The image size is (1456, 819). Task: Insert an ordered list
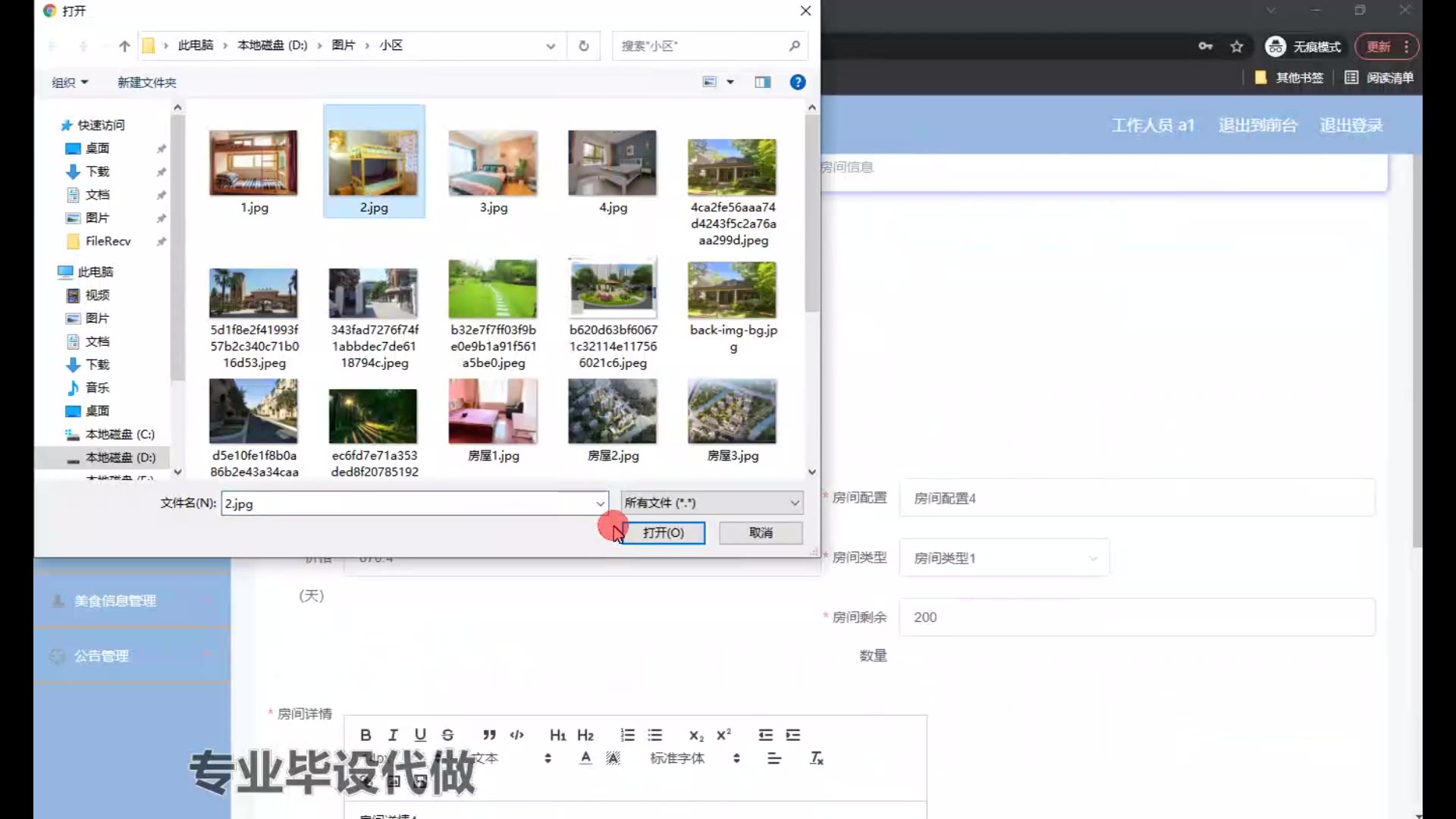tap(627, 735)
